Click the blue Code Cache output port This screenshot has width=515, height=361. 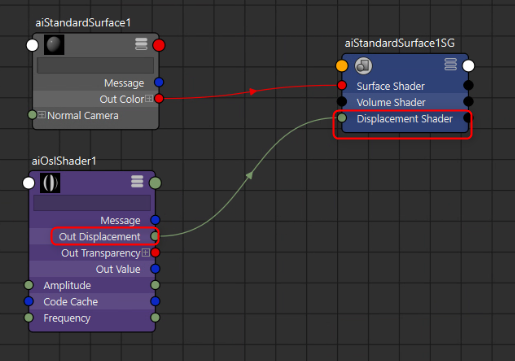point(155,301)
